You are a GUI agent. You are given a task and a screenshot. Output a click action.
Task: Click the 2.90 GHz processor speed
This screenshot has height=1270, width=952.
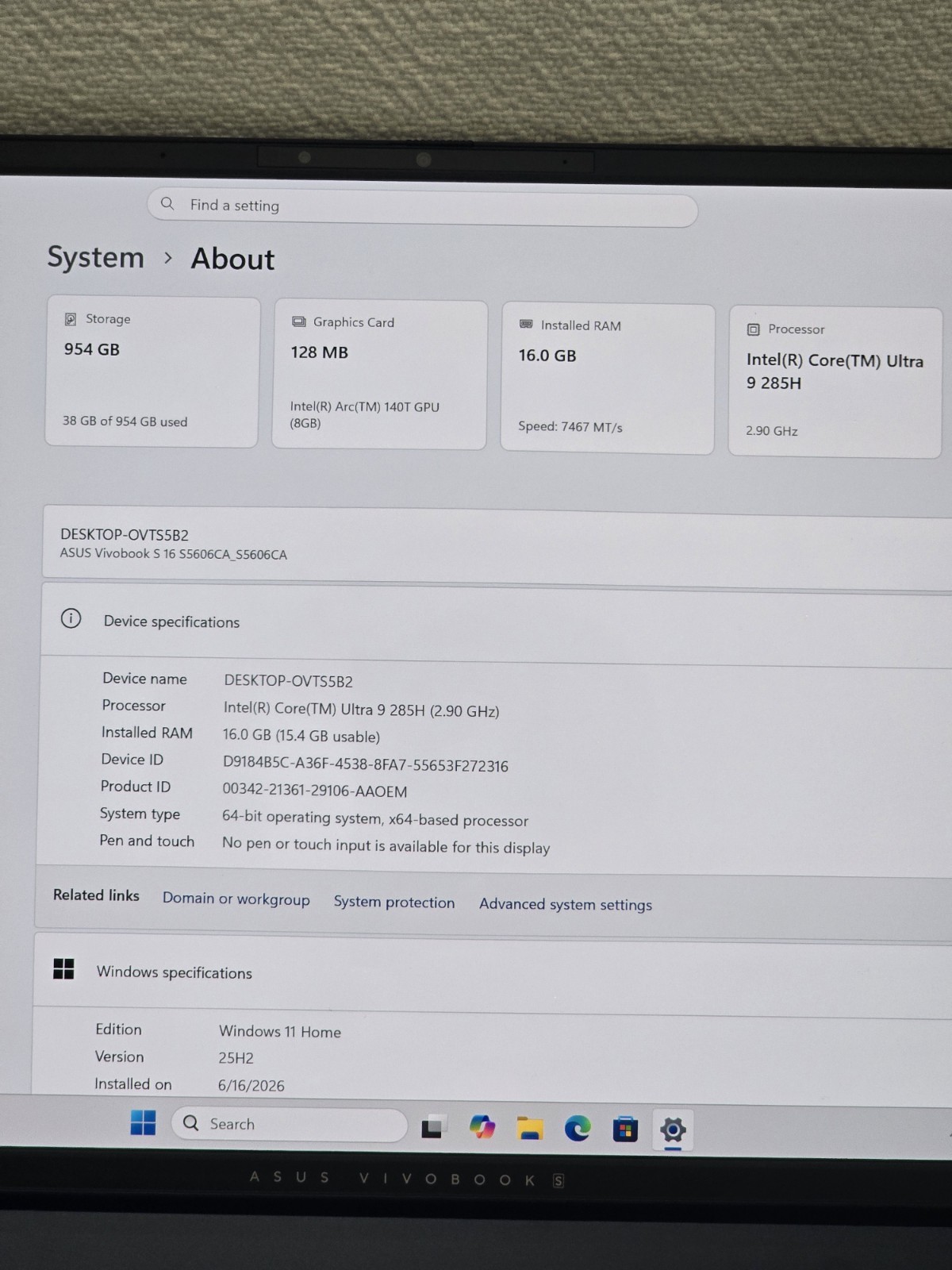click(771, 431)
